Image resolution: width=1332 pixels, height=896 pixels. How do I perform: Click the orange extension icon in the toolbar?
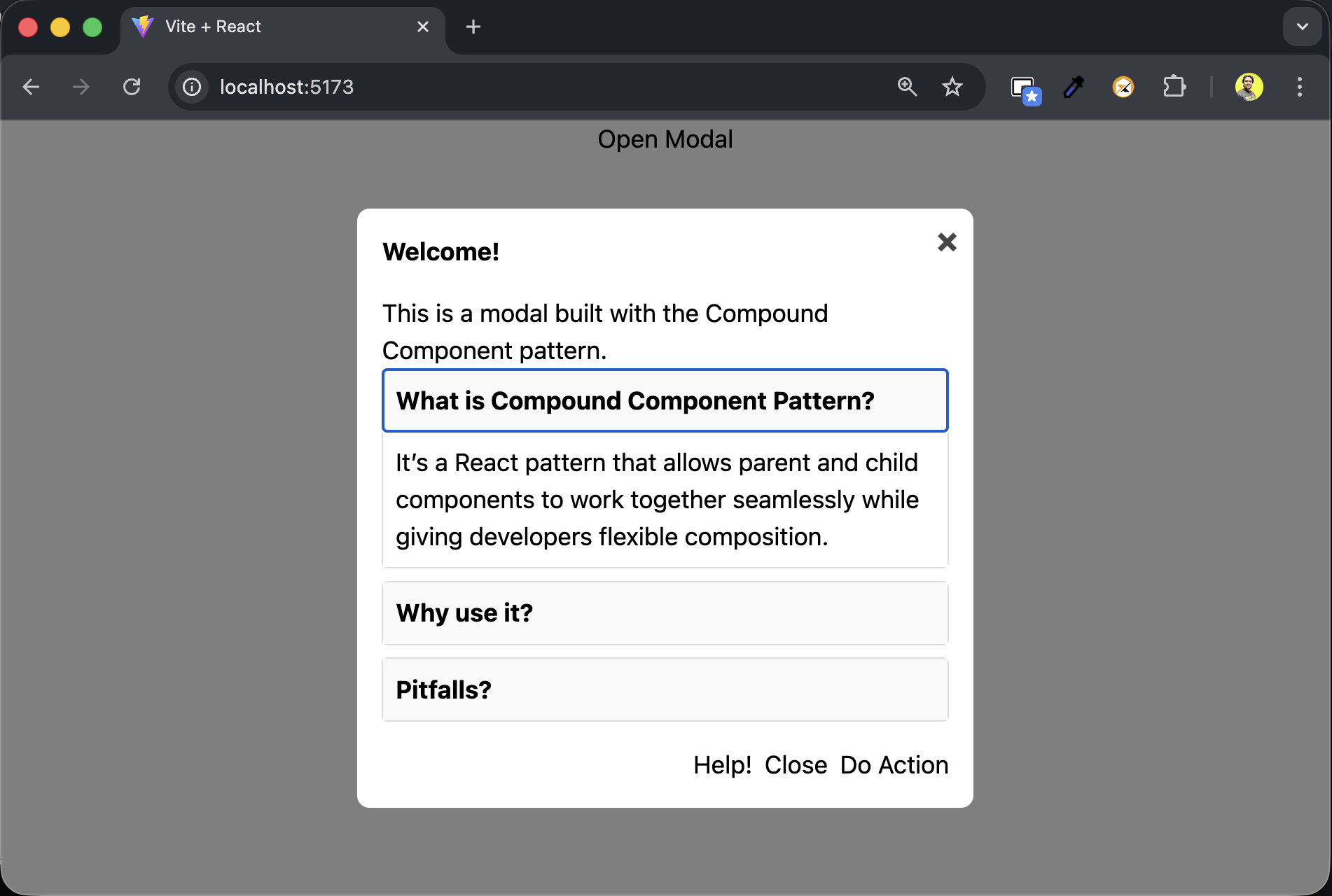pyautogui.click(x=1123, y=87)
